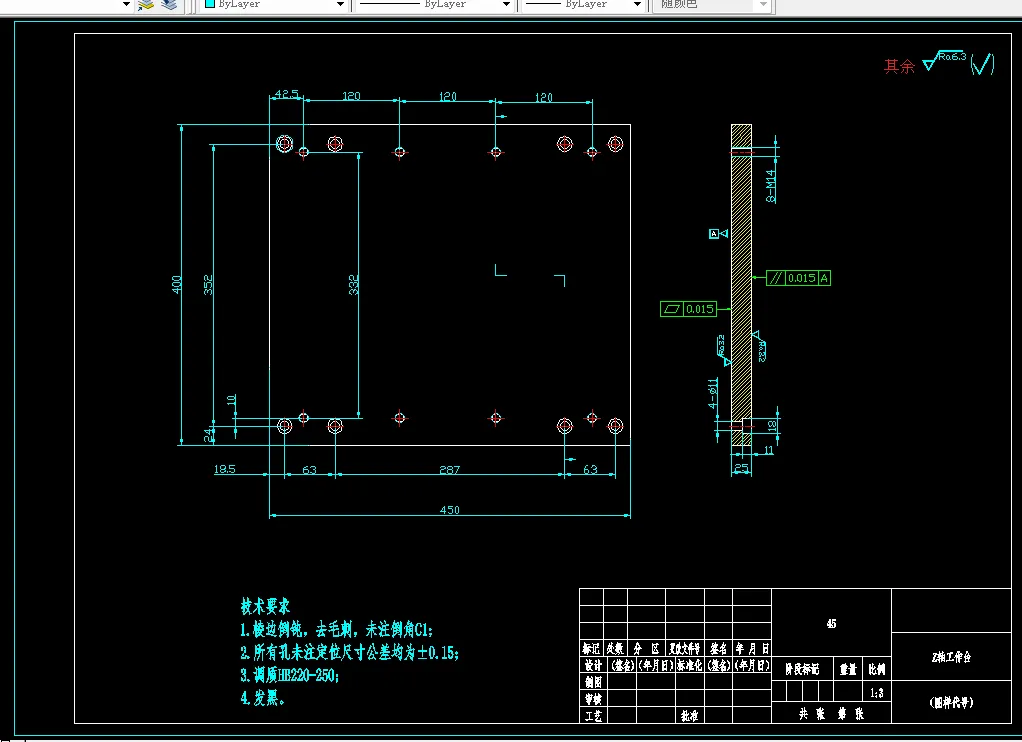Select technical note 4 发黑

262,698
